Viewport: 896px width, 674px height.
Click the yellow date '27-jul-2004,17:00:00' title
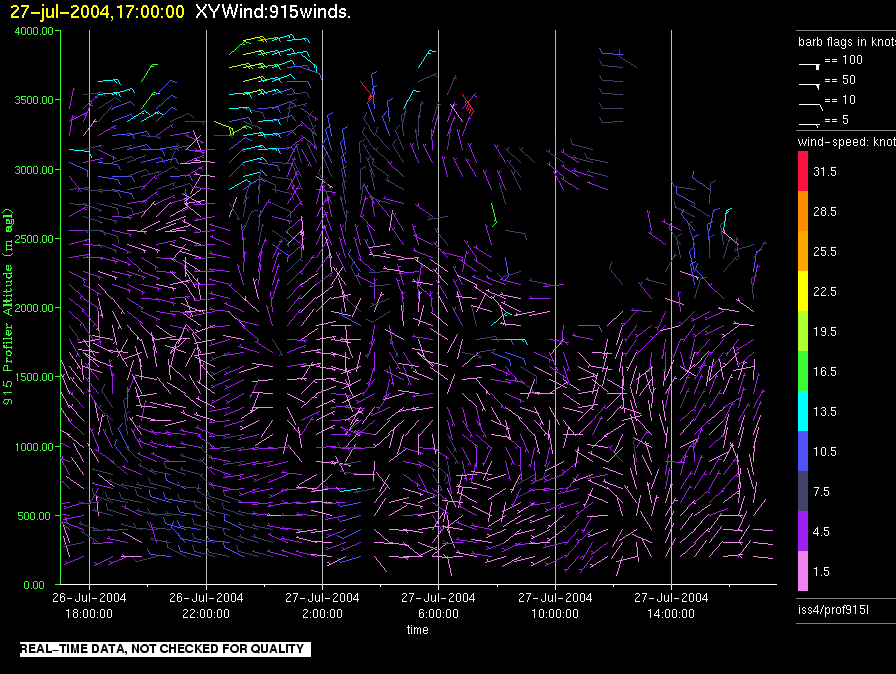point(97,12)
